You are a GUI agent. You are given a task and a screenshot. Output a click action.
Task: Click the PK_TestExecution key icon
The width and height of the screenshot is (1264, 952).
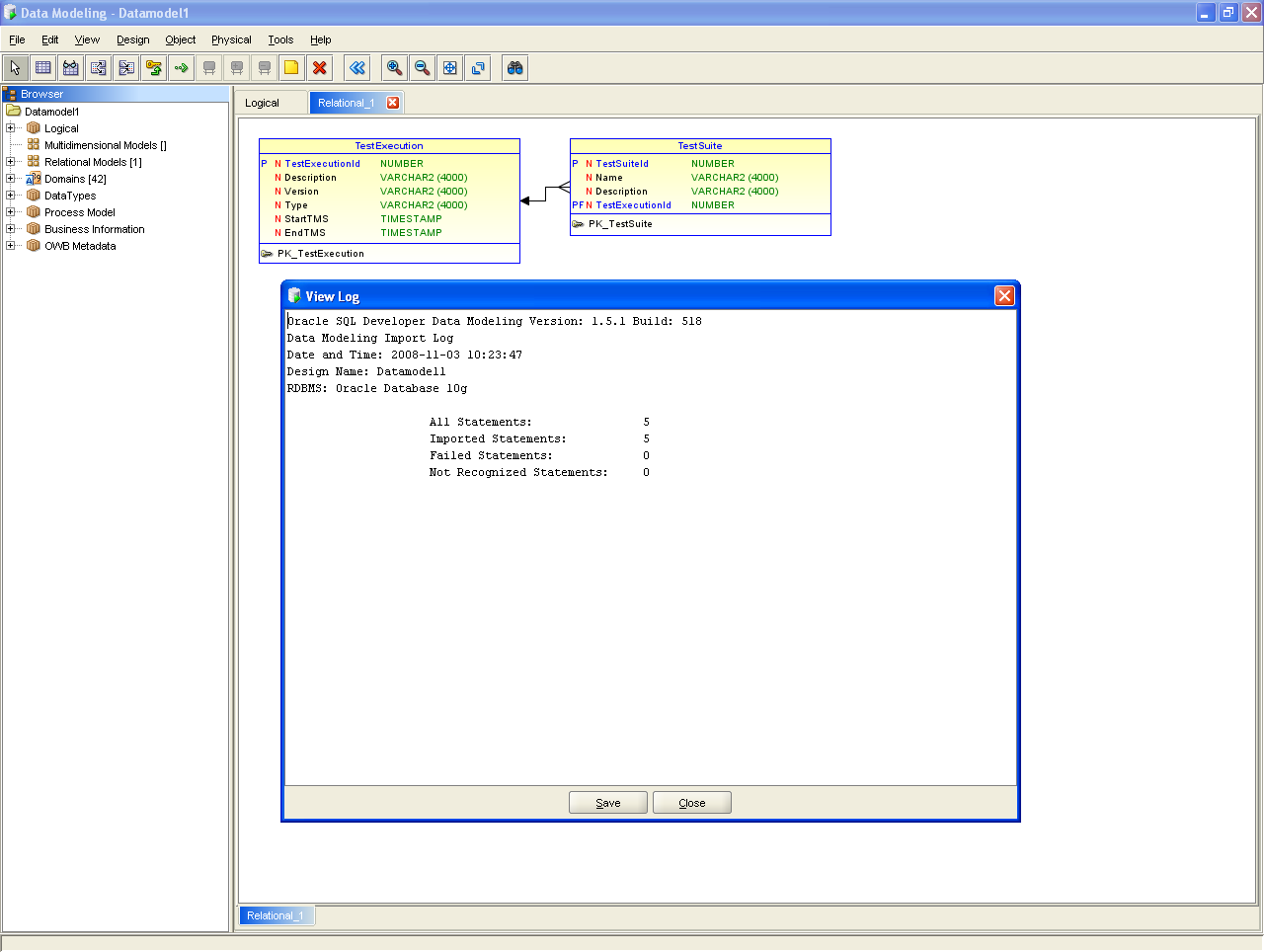pyautogui.click(x=267, y=254)
